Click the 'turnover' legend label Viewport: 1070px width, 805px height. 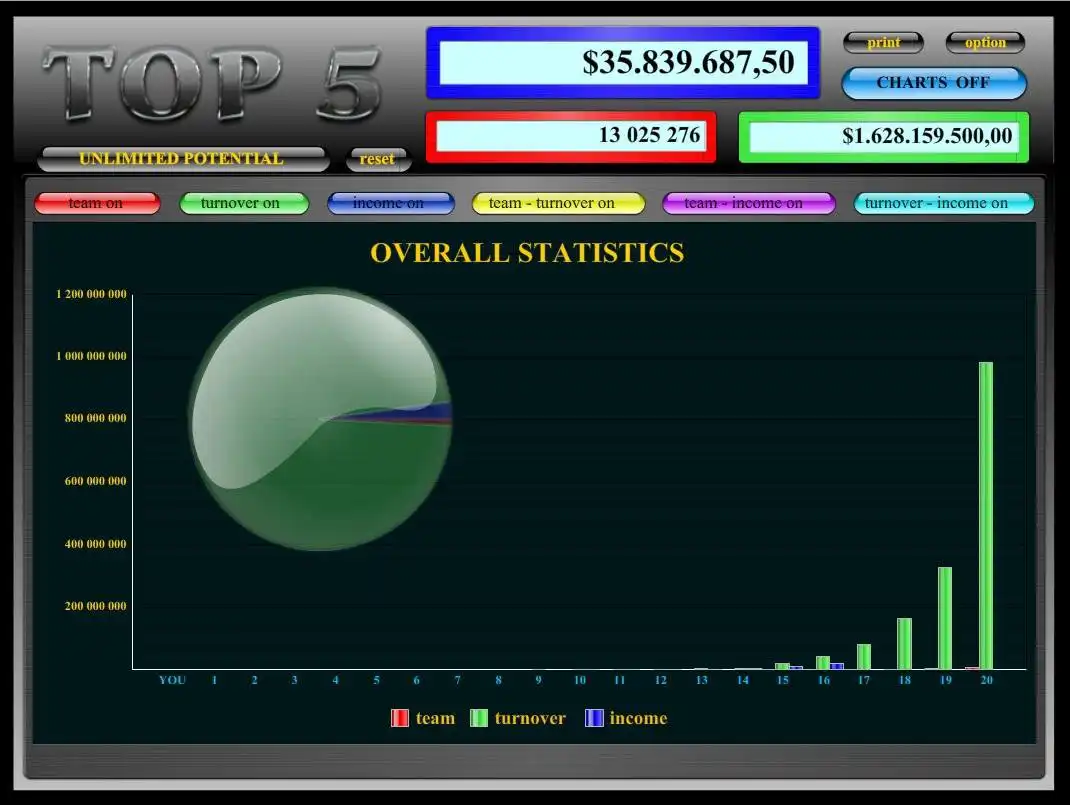point(530,718)
